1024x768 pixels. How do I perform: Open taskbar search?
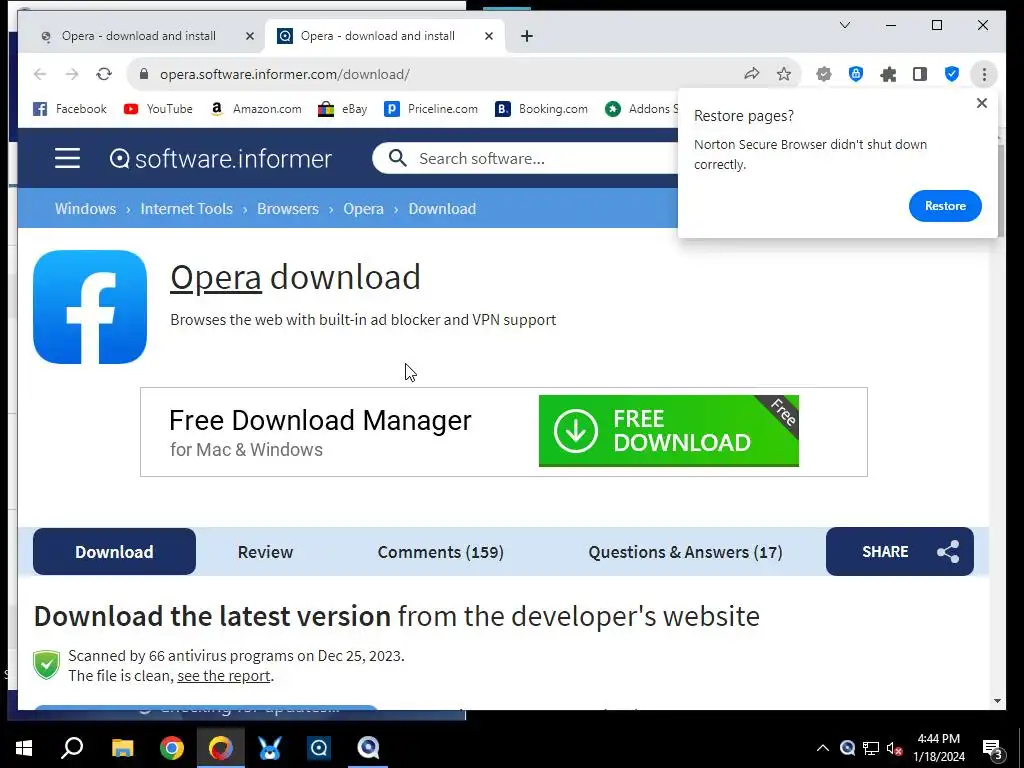(x=72, y=748)
